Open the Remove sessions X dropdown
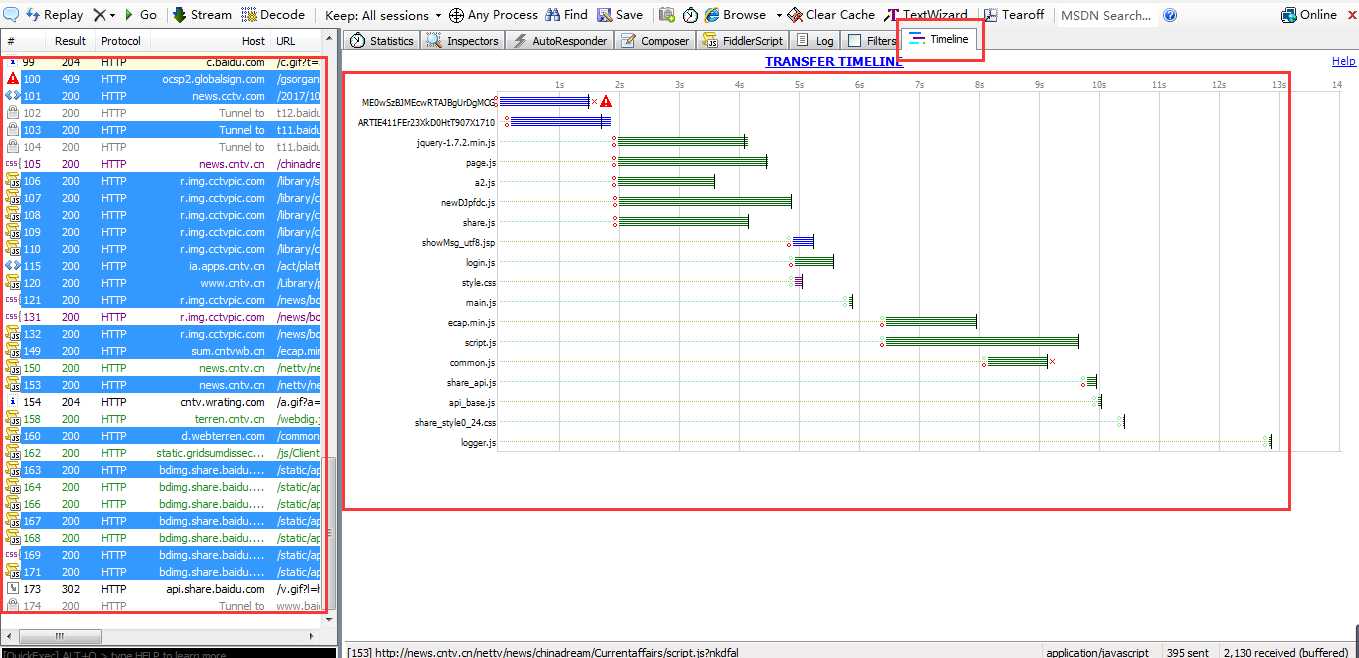1359x658 pixels. (x=104, y=15)
